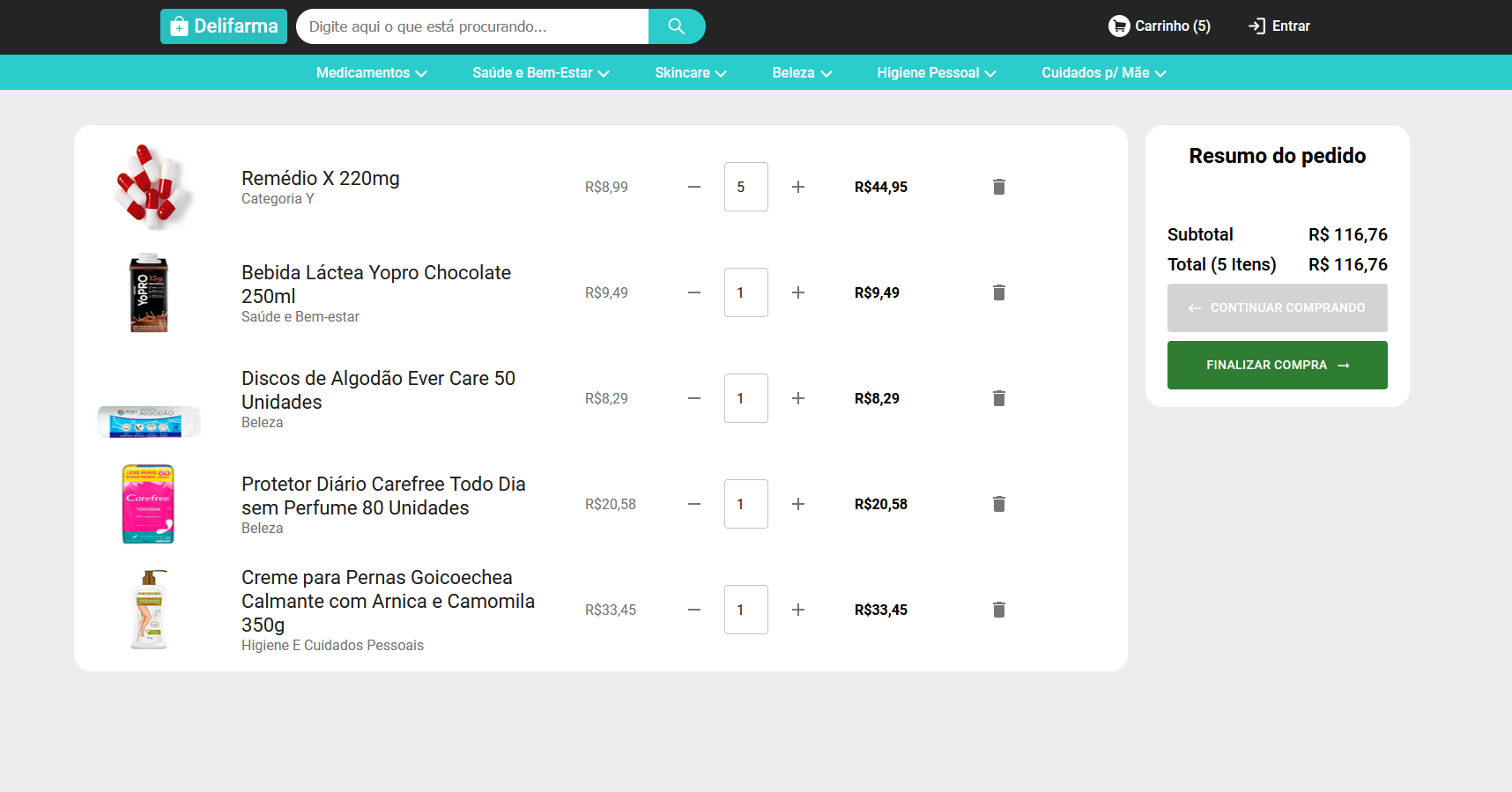This screenshot has height=792, width=1512.
Task: Click the Protetor Diário Carefree title
Action: point(383,496)
